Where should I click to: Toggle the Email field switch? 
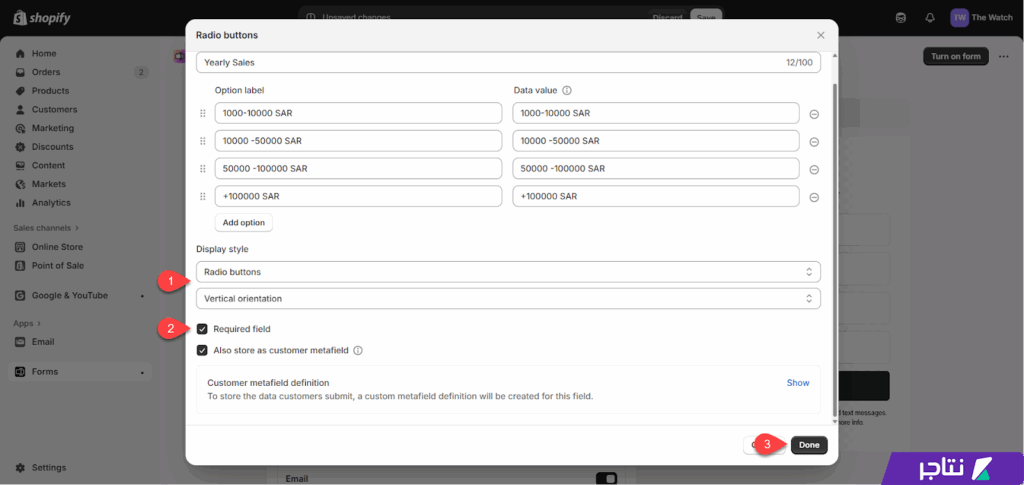pos(604,479)
